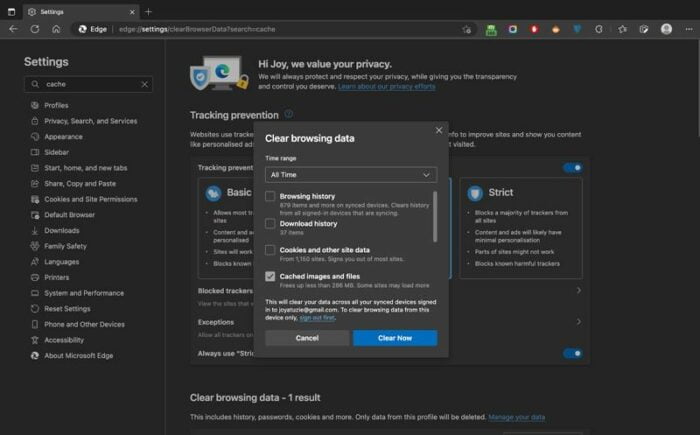The height and width of the screenshot is (435, 700).
Task: Check the Download history checkbox
Action: [x=270, y=223]
